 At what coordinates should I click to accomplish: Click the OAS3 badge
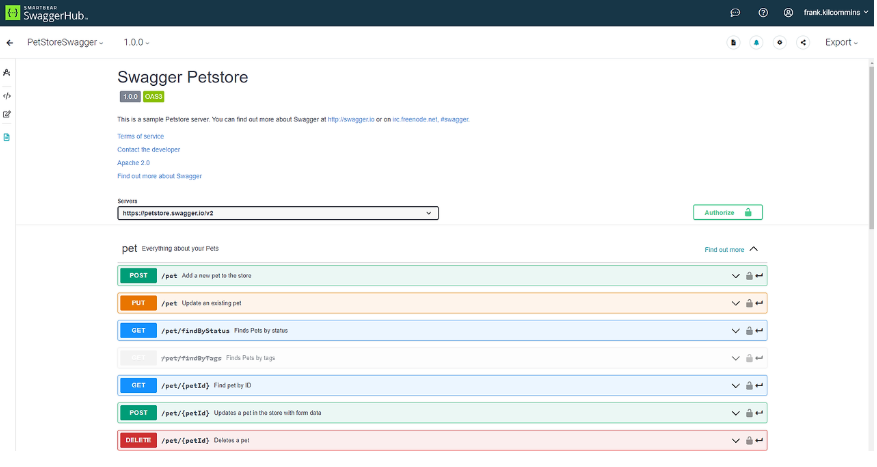pyautogui.click(x=153, y=97)
